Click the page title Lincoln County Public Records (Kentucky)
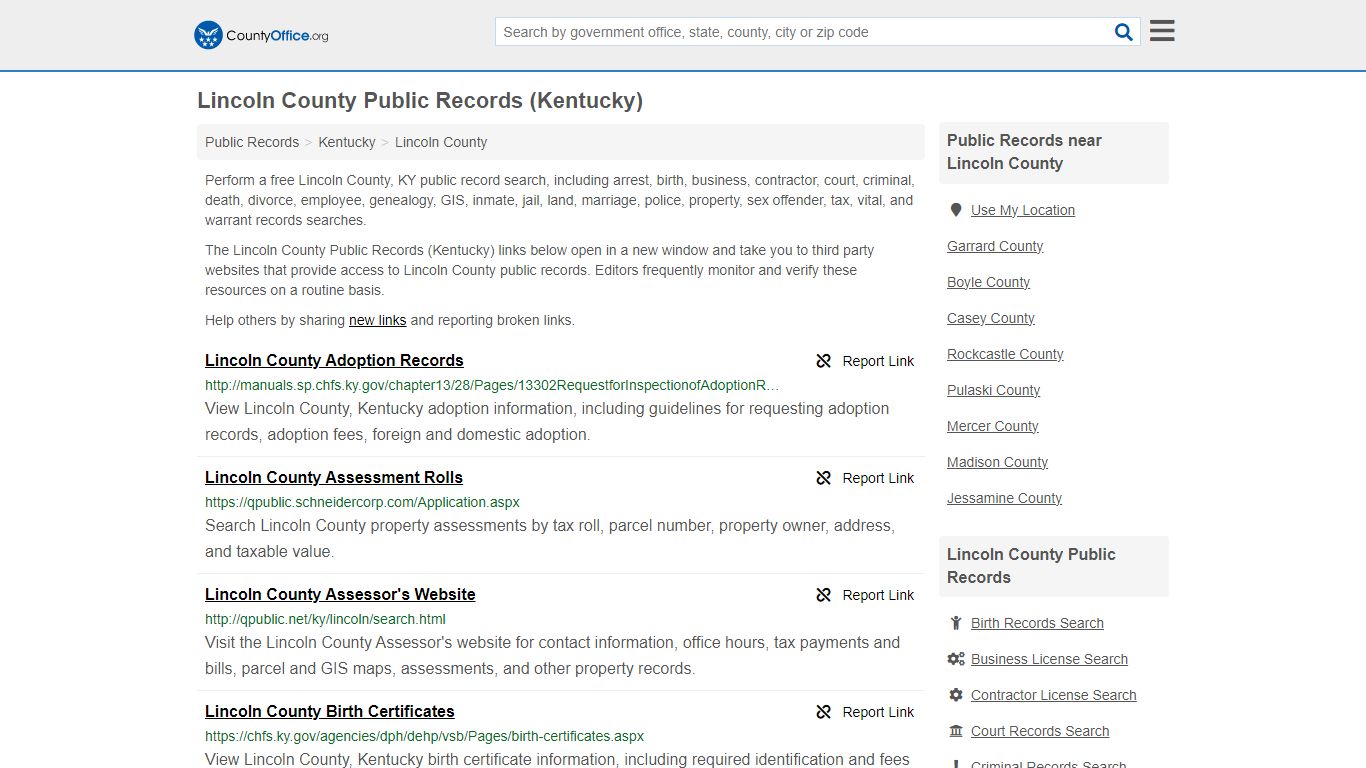This screenshot has width=1366, height=768. click(x=420, y=100)
